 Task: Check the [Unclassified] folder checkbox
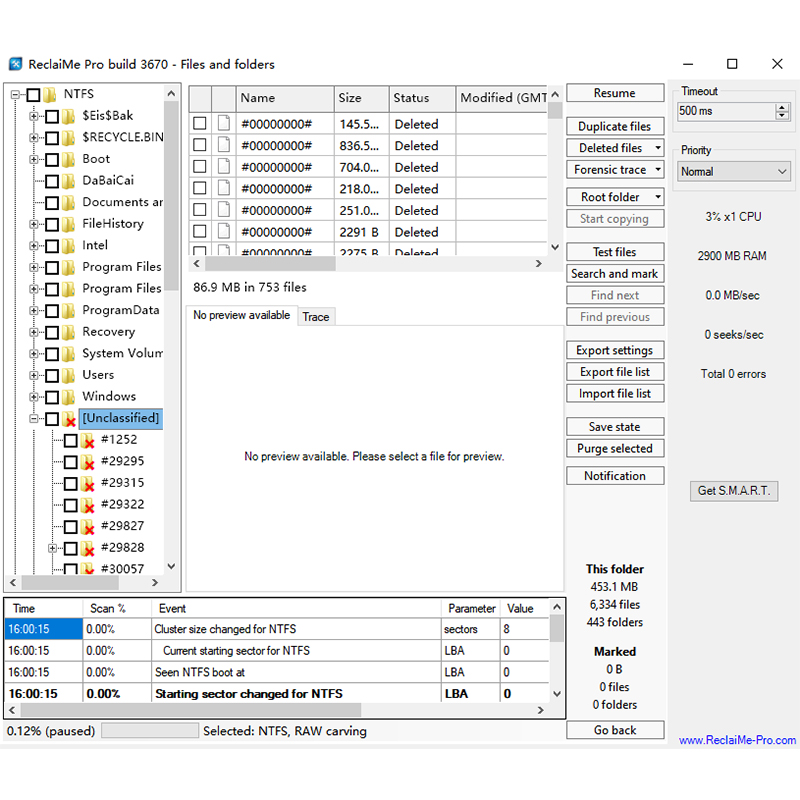[52, 419]
